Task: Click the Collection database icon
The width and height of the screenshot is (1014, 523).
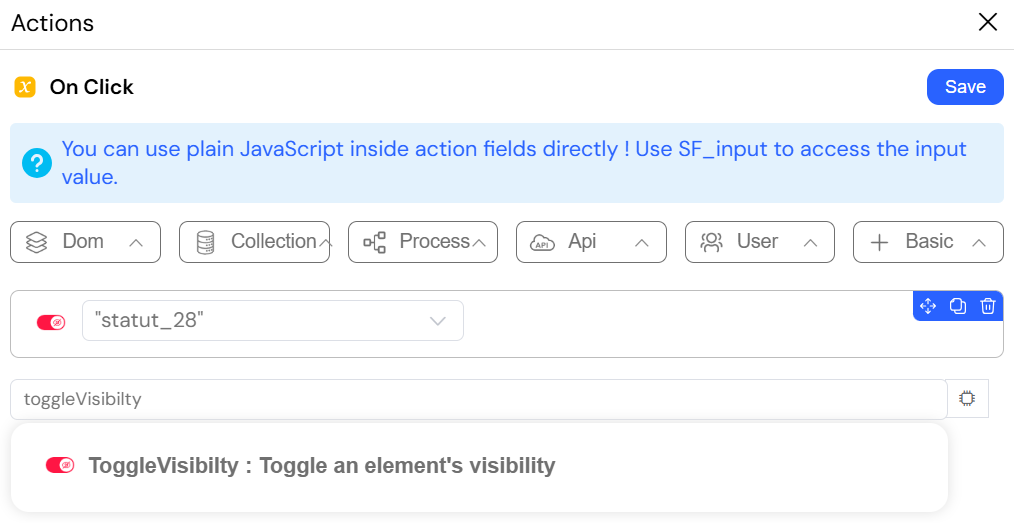Action: click(x=205, y=242)
